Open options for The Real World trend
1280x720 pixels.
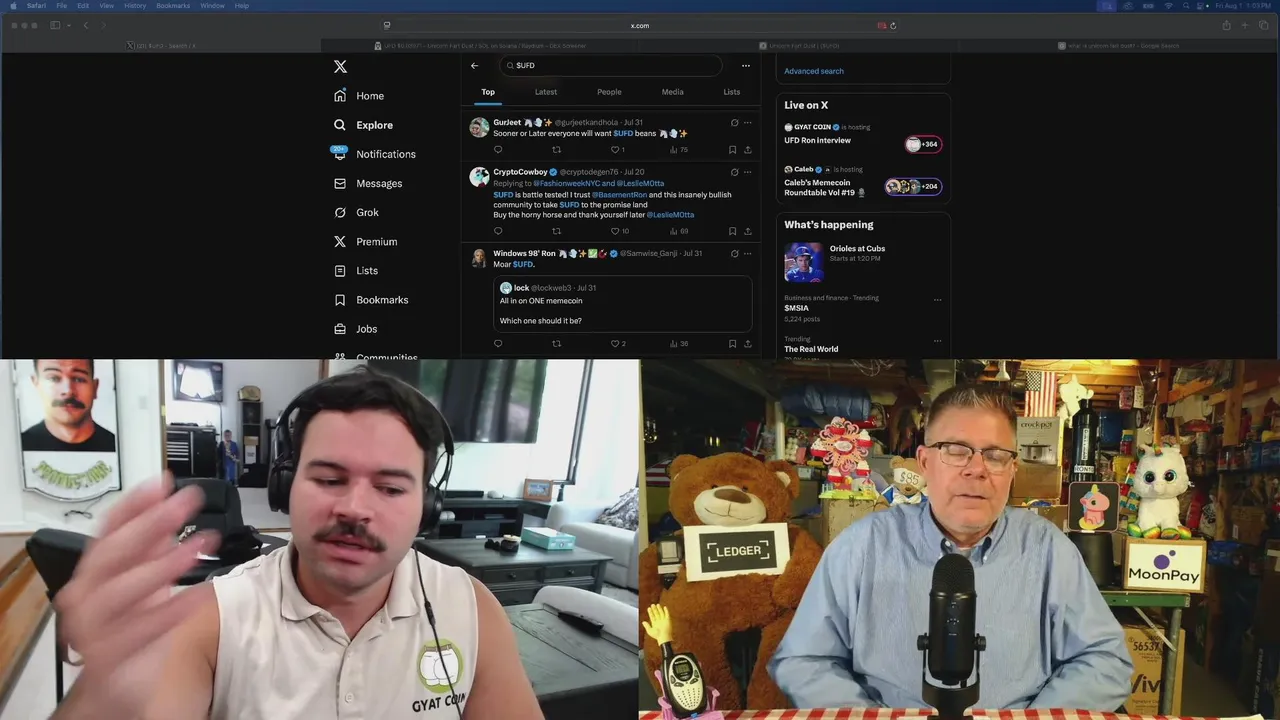click(x=937, y=340)
